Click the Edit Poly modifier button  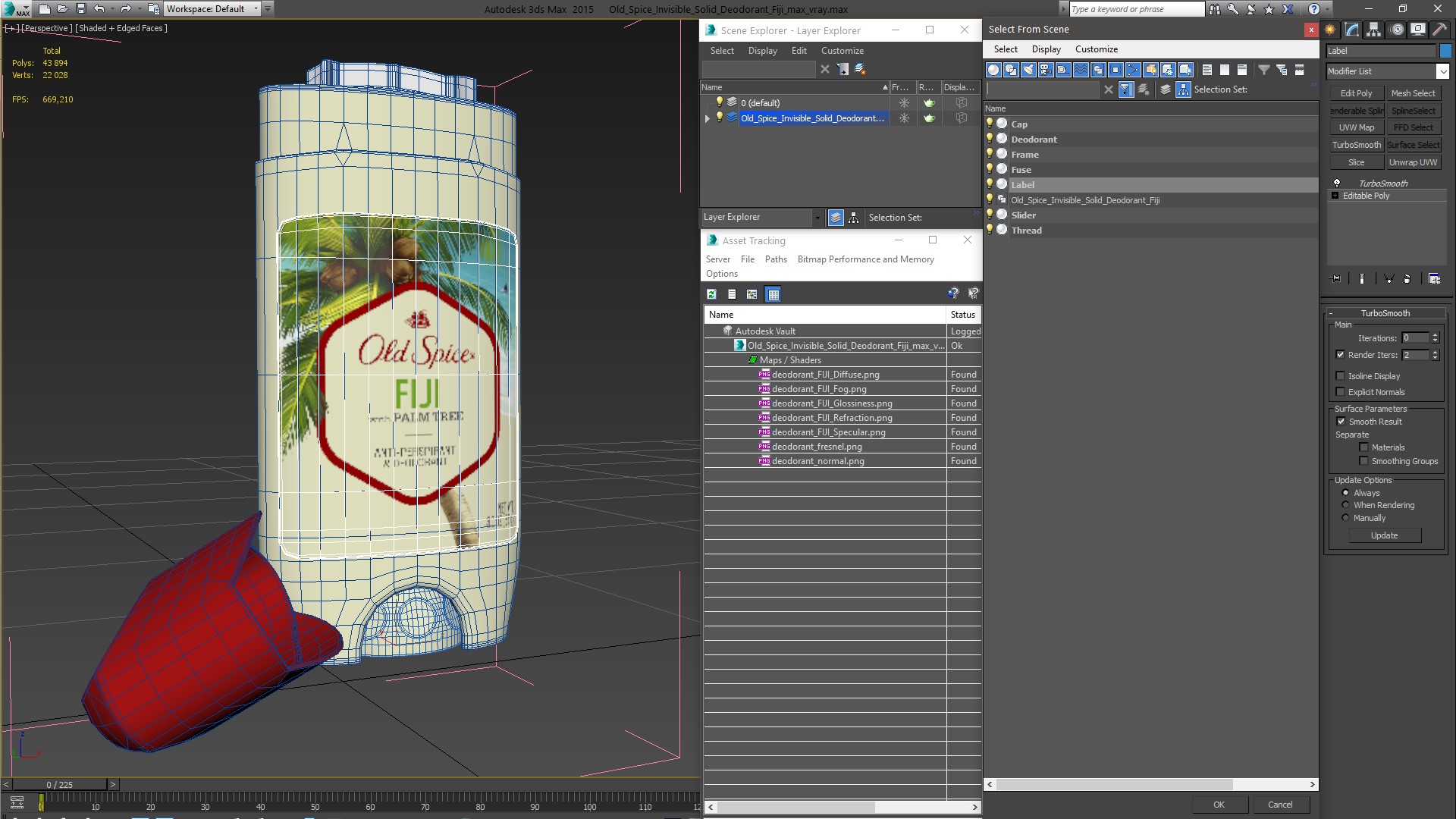click(x=1356, y=93)
